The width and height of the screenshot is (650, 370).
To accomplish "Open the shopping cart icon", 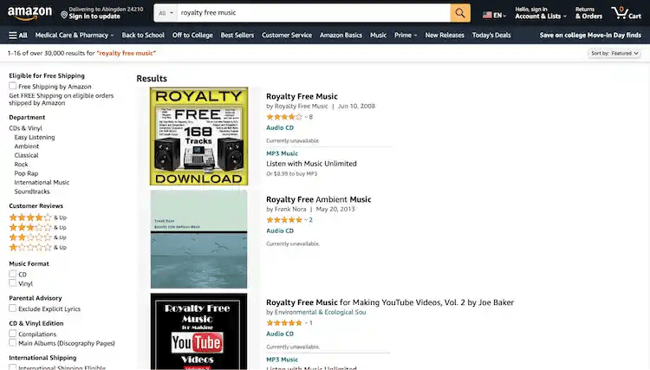I will pos(626,13).
